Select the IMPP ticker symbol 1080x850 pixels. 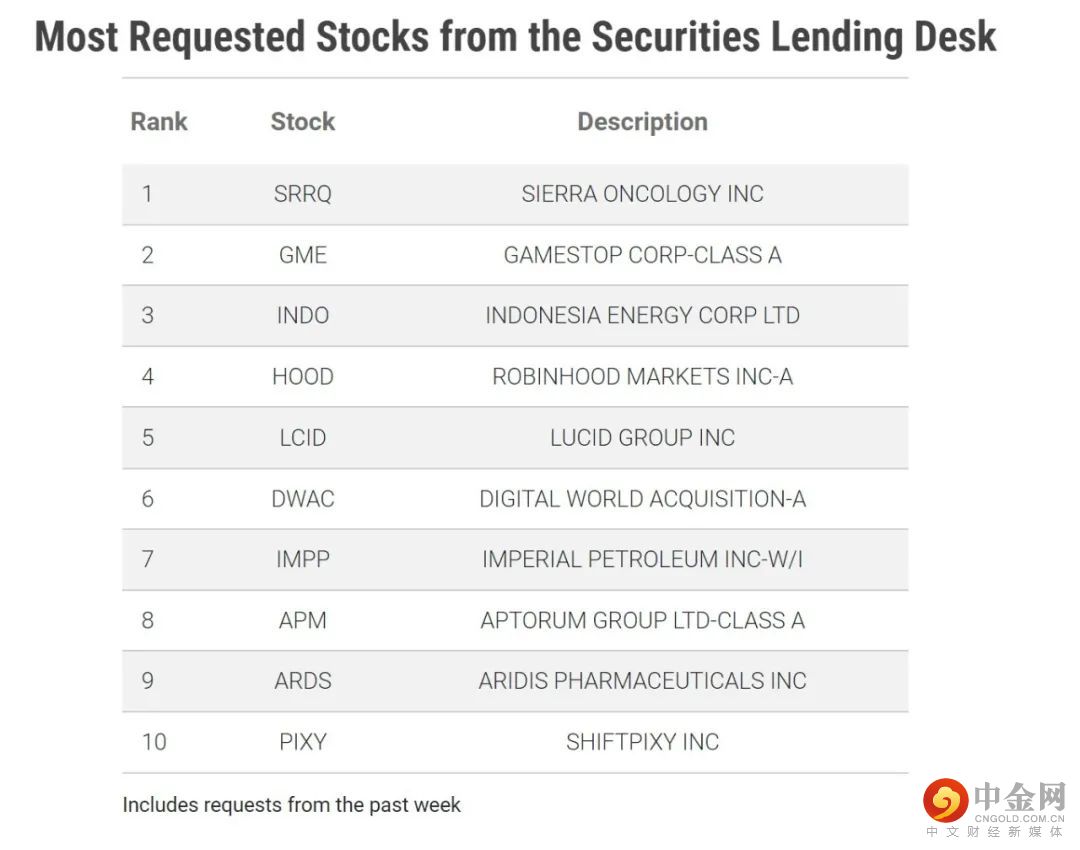click(x=302, y=559)
